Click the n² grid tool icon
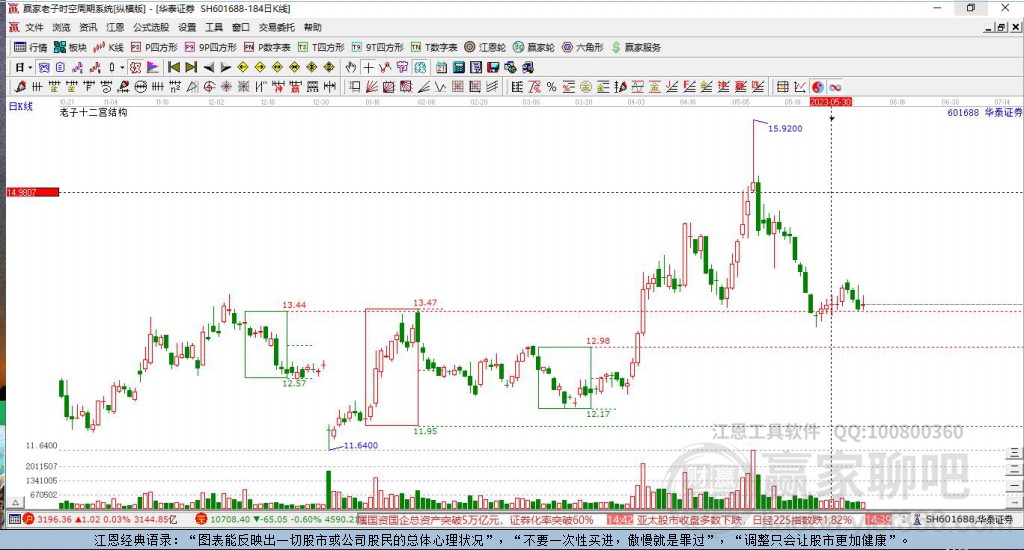This screenshot has height=550, width=1024. tap(174, 86)
